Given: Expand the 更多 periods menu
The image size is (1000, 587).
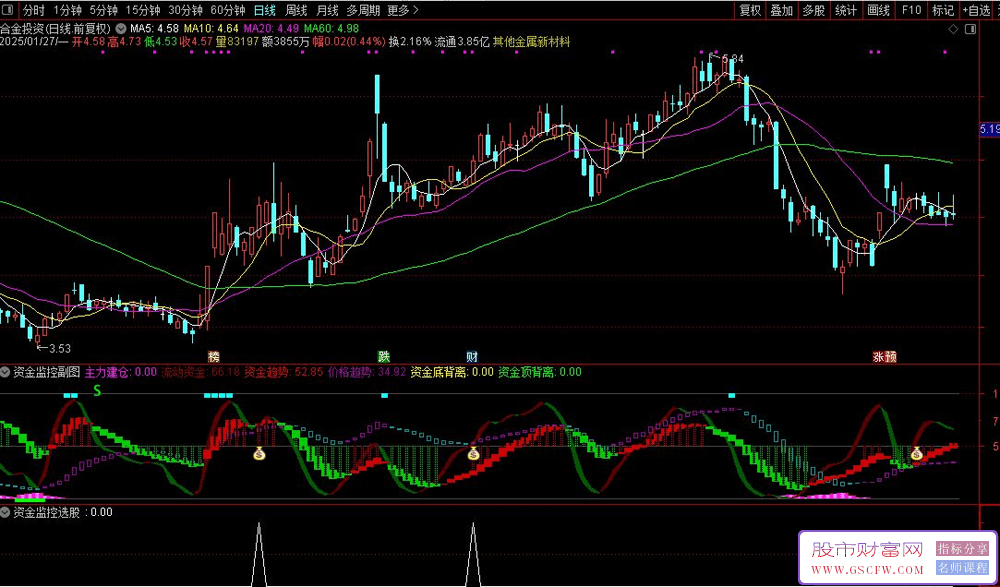Looking at the screenshot, I should (403, 10).
